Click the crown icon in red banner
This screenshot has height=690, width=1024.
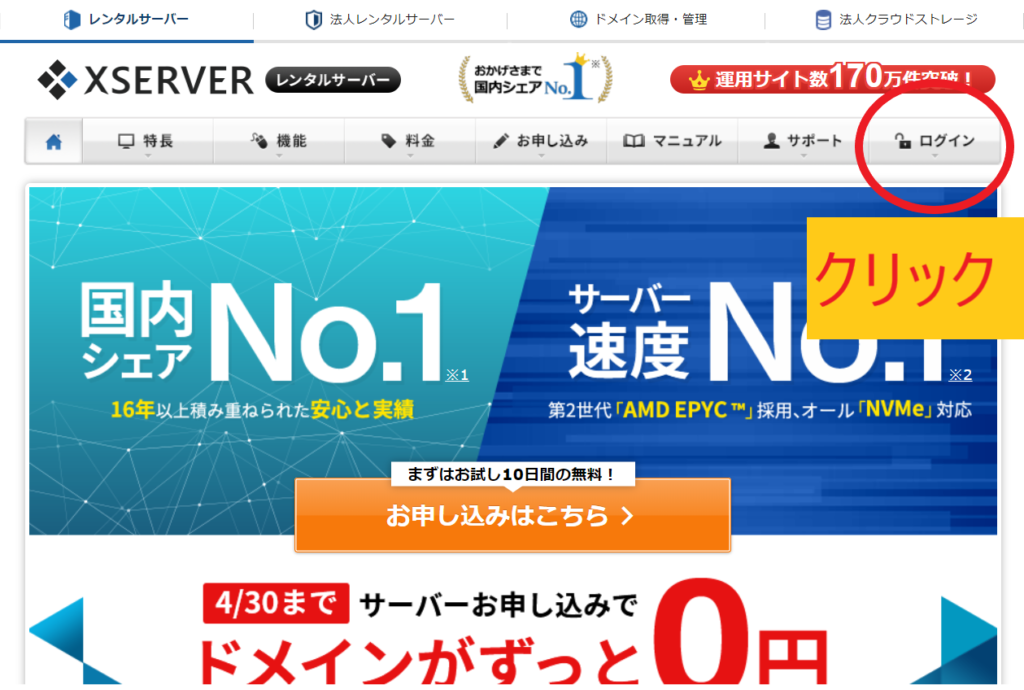(x=699, y=80)
